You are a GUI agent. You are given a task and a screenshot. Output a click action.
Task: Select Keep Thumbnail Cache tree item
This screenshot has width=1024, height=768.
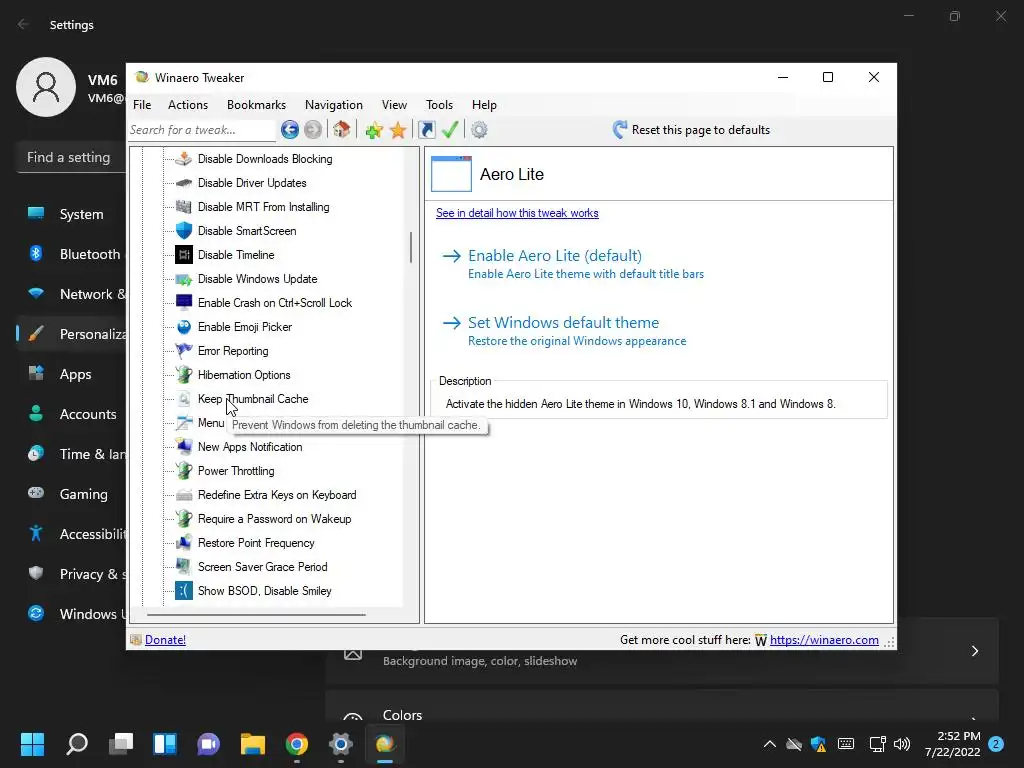253,399
